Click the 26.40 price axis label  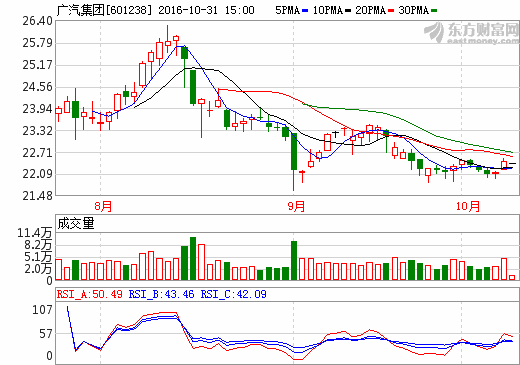37,21
